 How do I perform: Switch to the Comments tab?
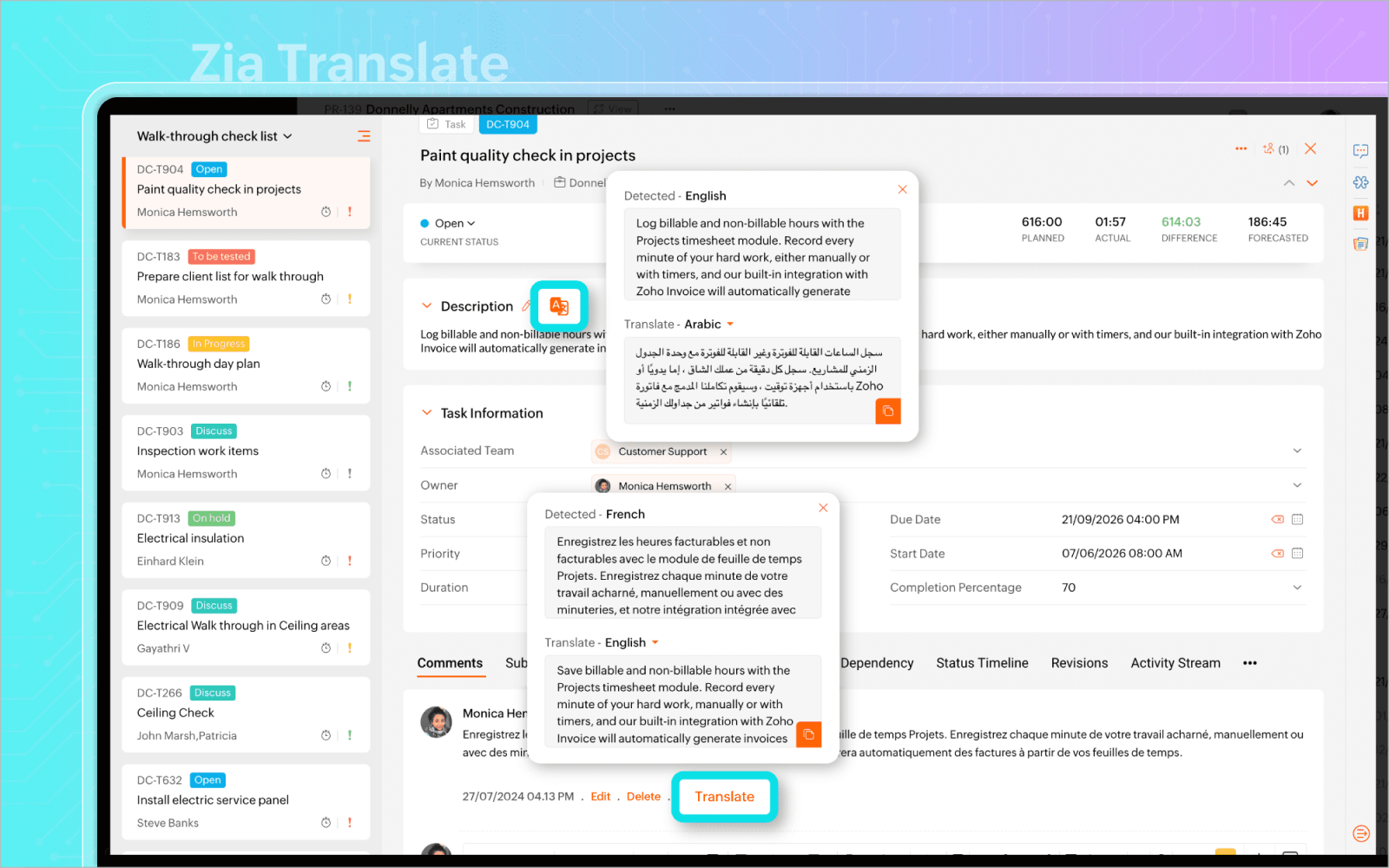450,663
